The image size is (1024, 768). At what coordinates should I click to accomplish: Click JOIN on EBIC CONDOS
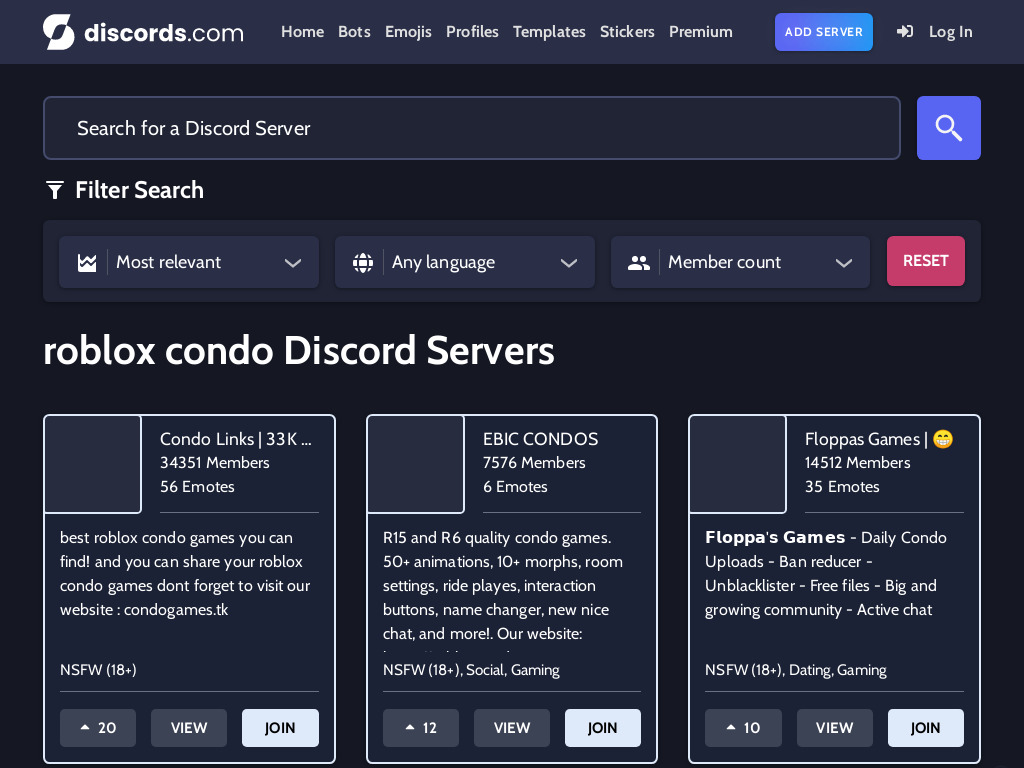coord(602,727)
